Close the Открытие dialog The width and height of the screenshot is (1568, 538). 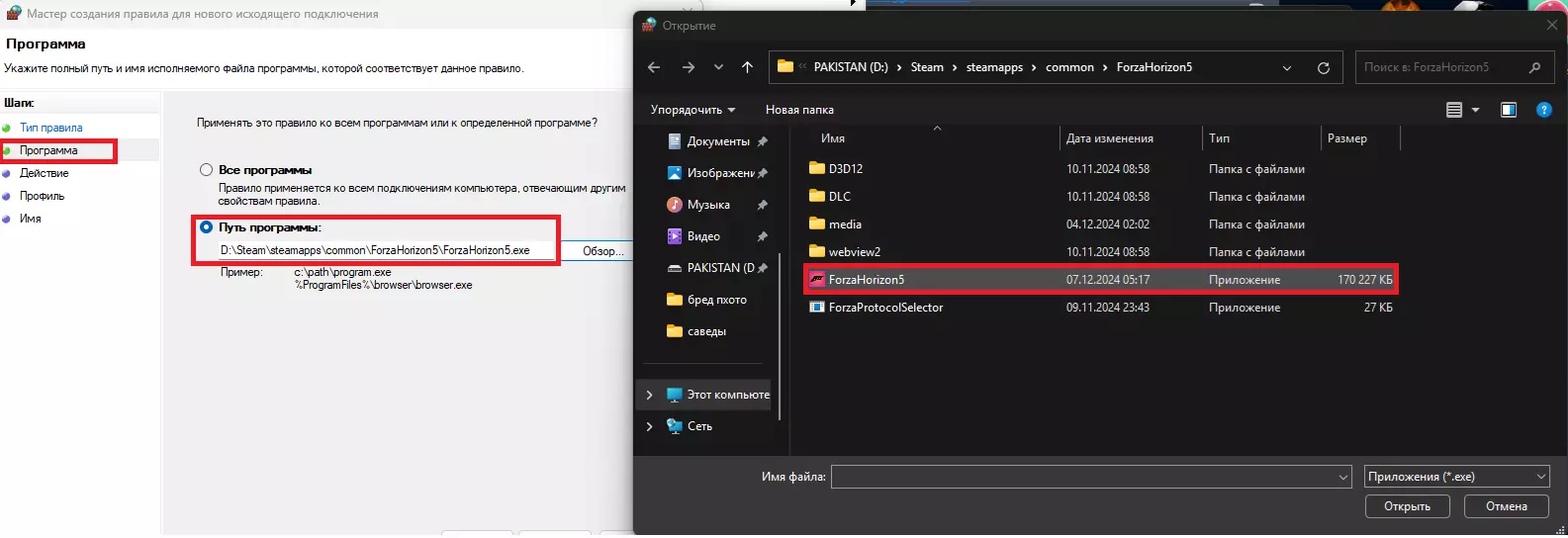(x=1551, y=25)
